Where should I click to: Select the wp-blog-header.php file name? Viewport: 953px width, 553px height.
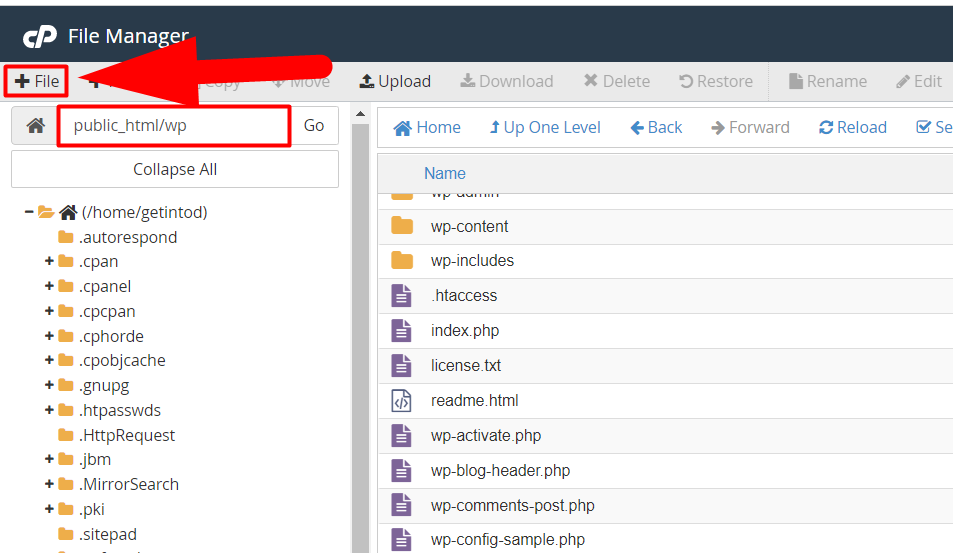tap(500, 471)
